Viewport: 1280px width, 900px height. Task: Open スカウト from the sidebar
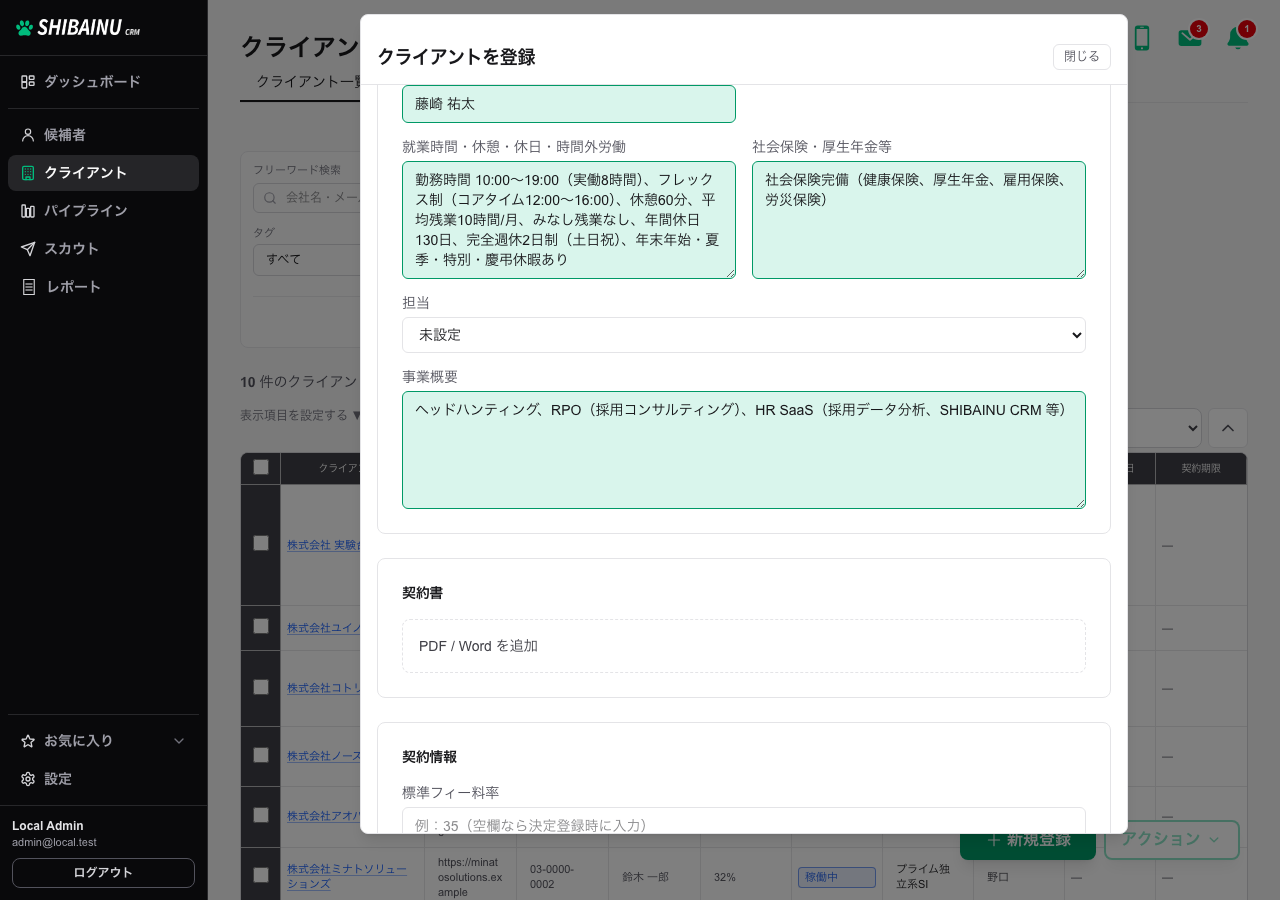click(x=104, y=249)
